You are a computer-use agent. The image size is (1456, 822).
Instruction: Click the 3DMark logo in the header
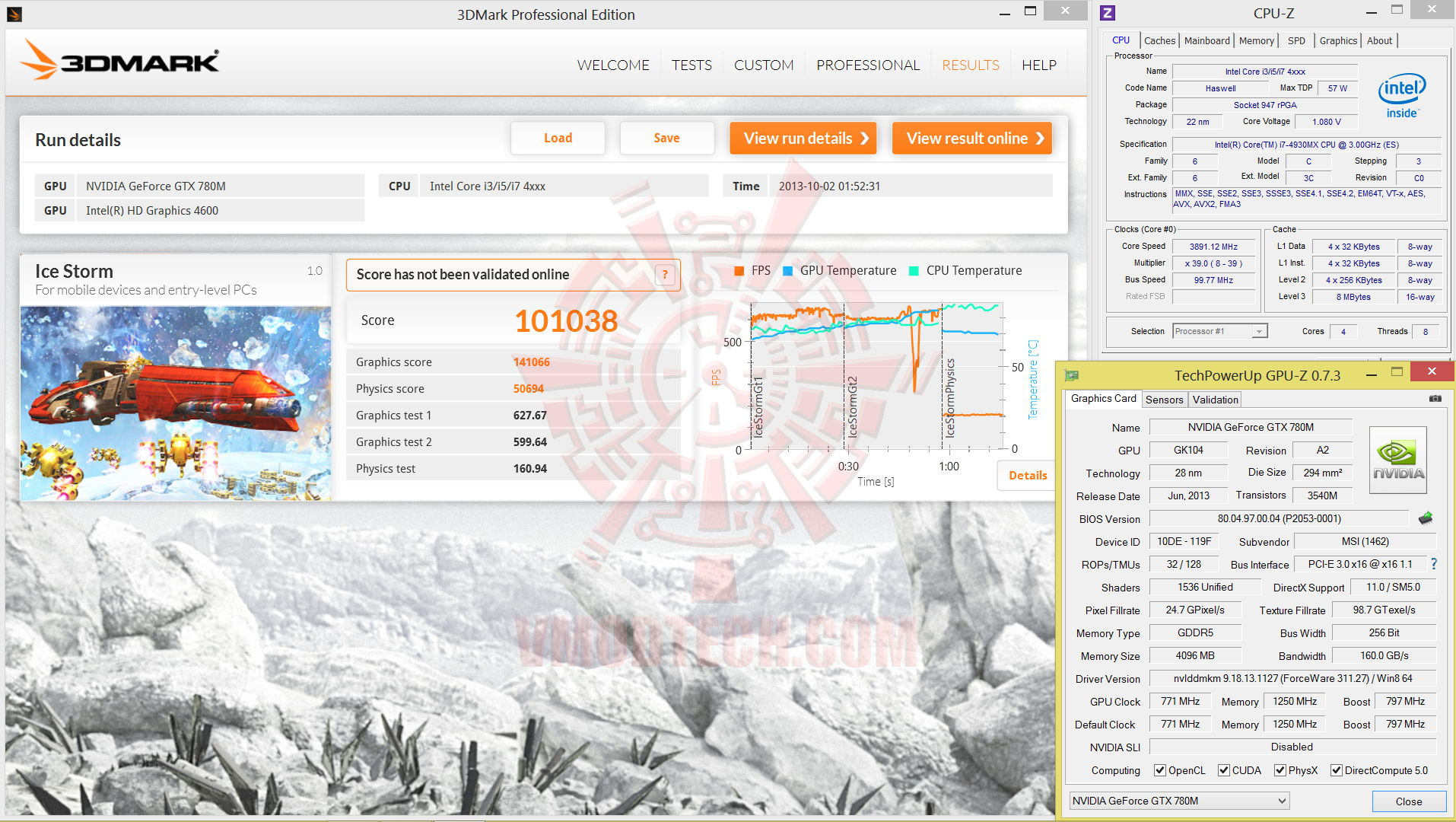click(120, 59)
